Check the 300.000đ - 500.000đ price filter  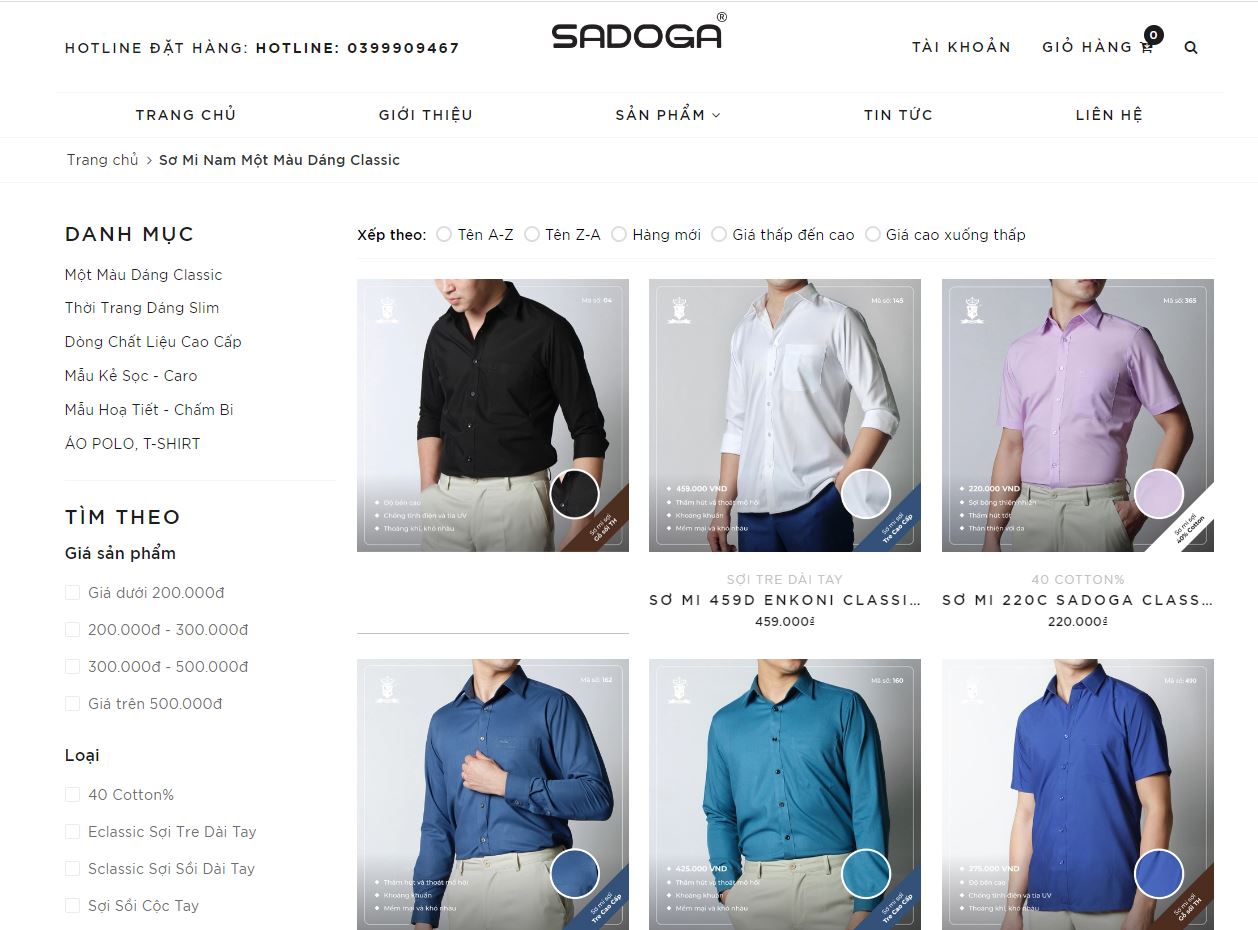point(72,667)
